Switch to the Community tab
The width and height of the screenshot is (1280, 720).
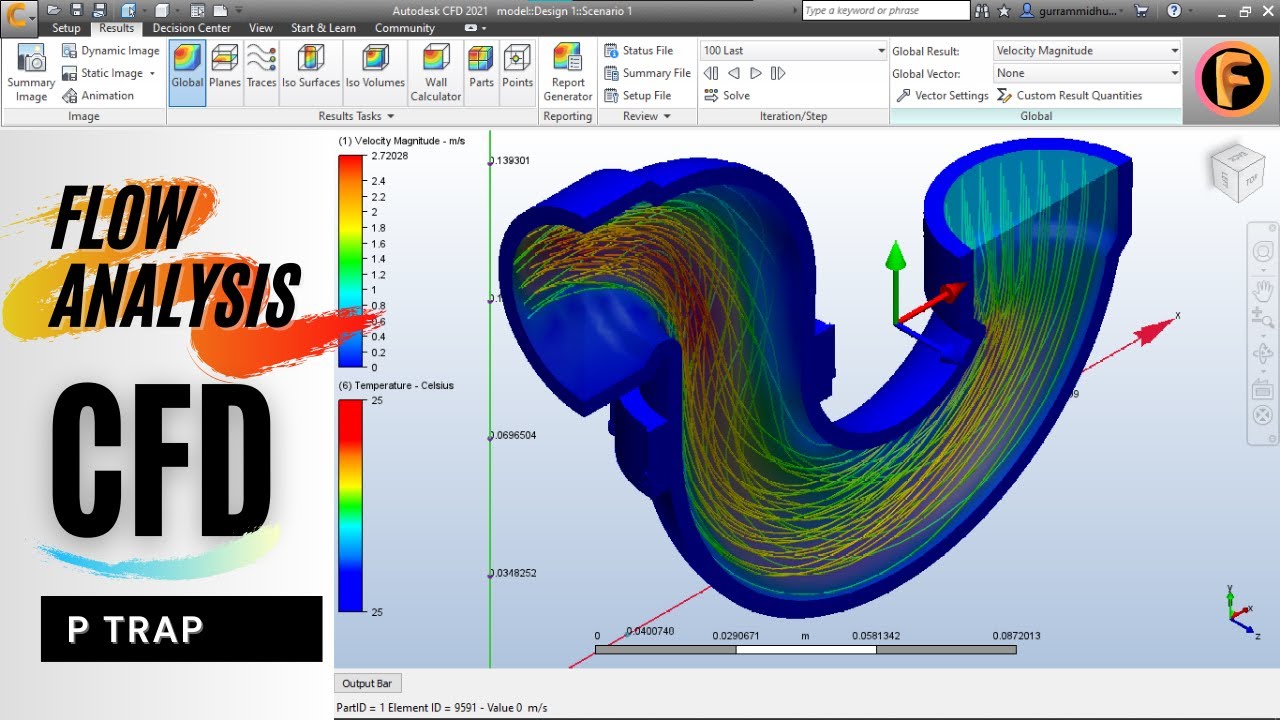pos(404,28)
